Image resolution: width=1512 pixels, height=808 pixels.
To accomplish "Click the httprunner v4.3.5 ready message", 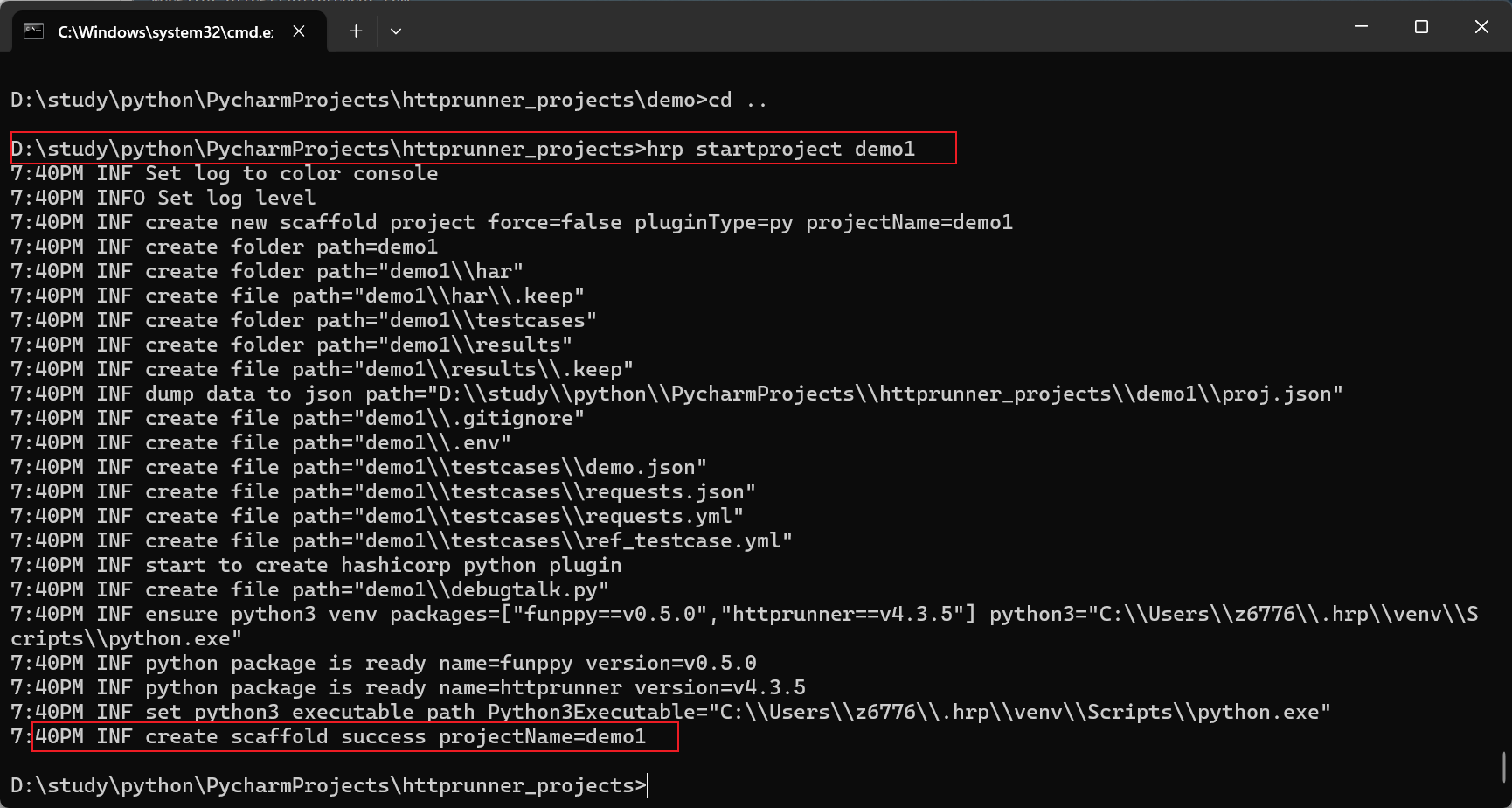I will (407, 687).
